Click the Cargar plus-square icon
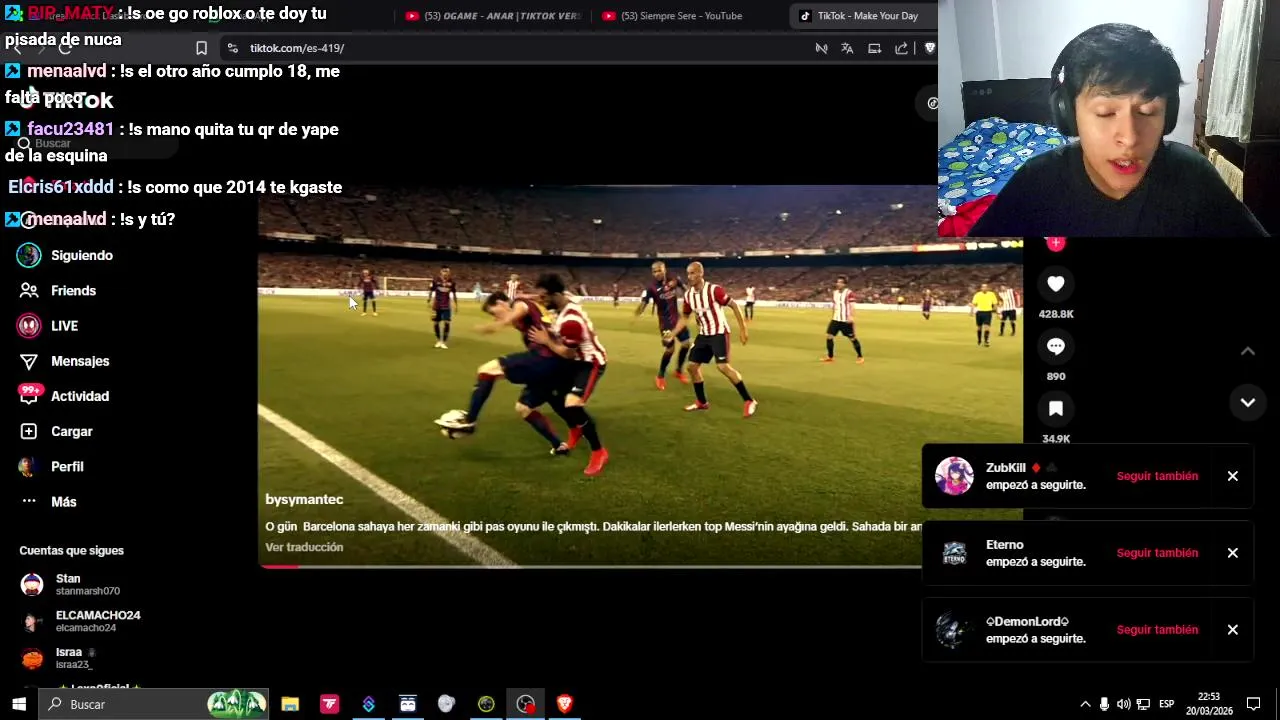Screen dimensions: 1280x720 [29, 431]
